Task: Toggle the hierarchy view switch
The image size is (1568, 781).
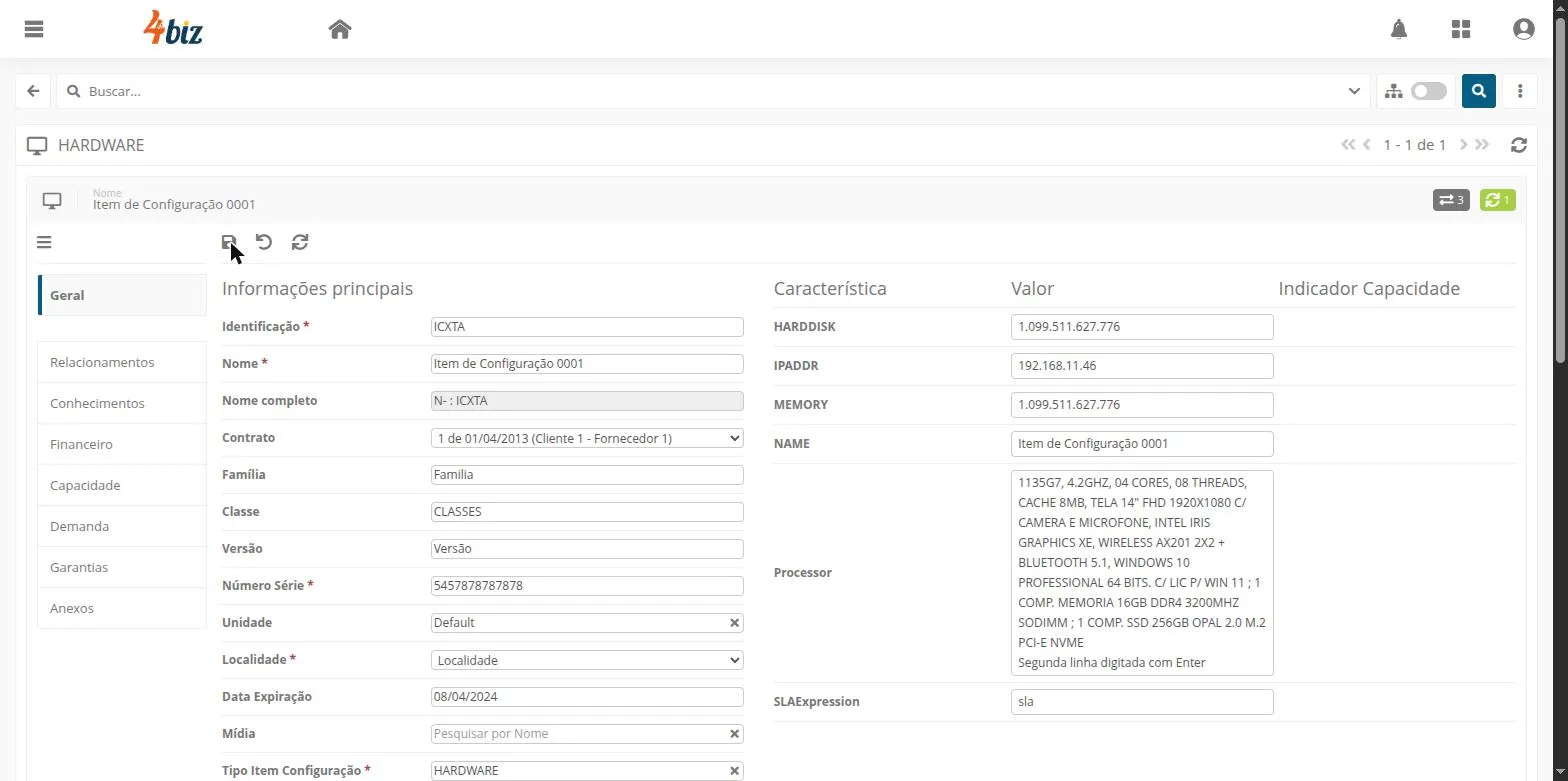Action: [1428, 91]
